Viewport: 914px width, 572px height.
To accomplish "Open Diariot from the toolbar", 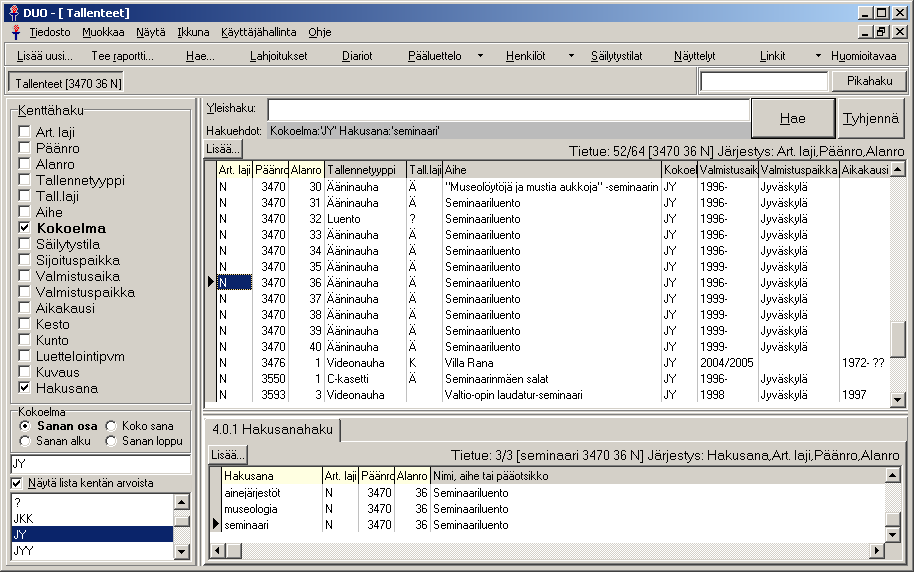I will [357, 56].
